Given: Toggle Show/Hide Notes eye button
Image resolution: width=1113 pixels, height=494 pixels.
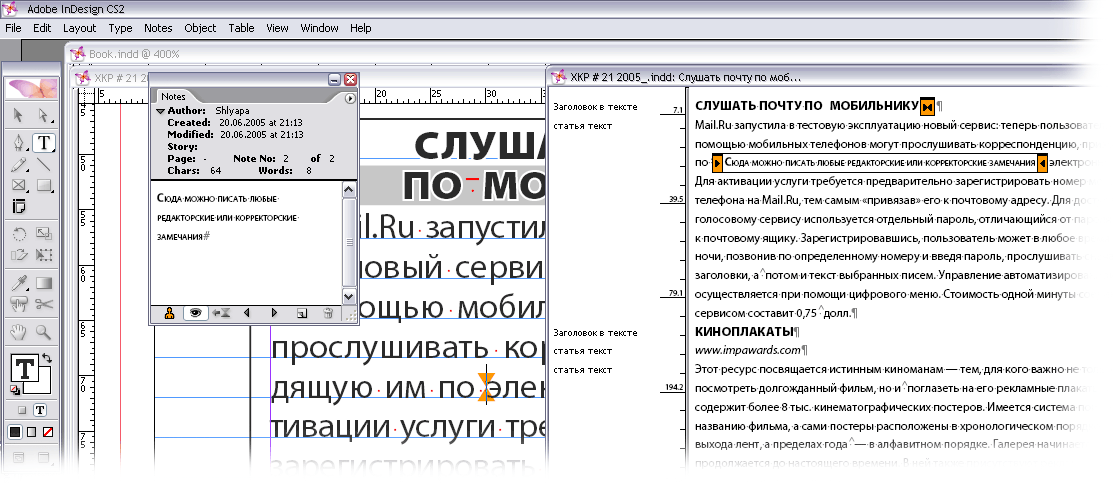Looking at the screenshot, I should click(x=195, y=313).
